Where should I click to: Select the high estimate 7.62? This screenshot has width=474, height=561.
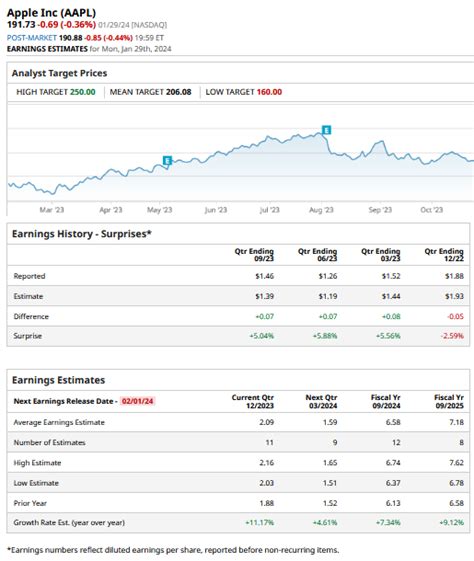[456, 463]
